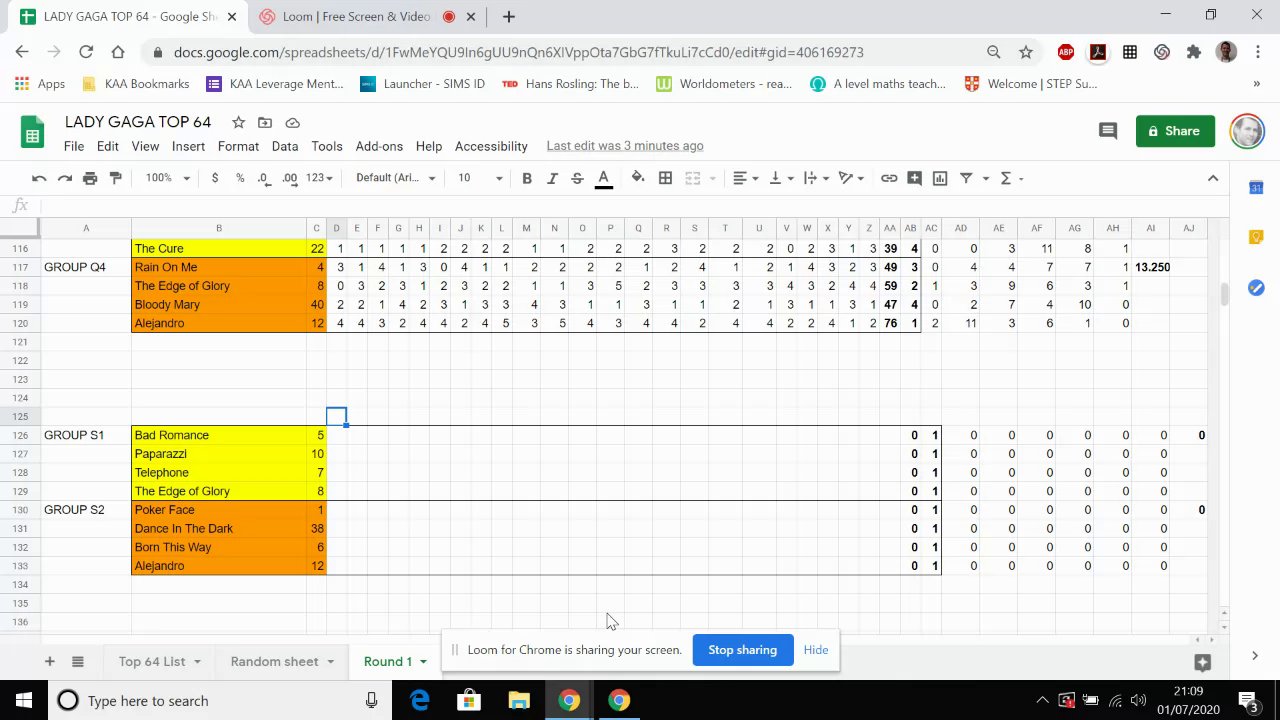Open the Borders tool

coord(665,178)
